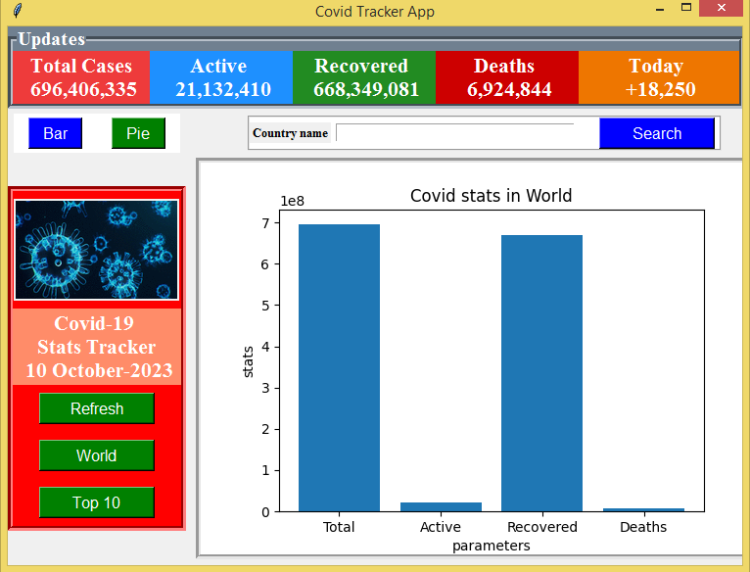The height and width of the screenshot is (572, 750).
Task: Open the Top 10 countries list
Action: 97,502
